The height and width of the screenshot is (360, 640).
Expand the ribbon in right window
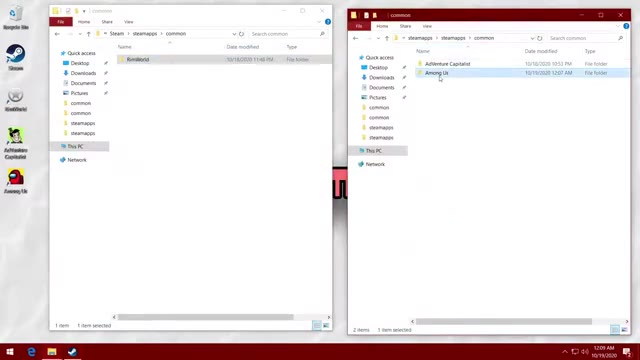(617, 26)
